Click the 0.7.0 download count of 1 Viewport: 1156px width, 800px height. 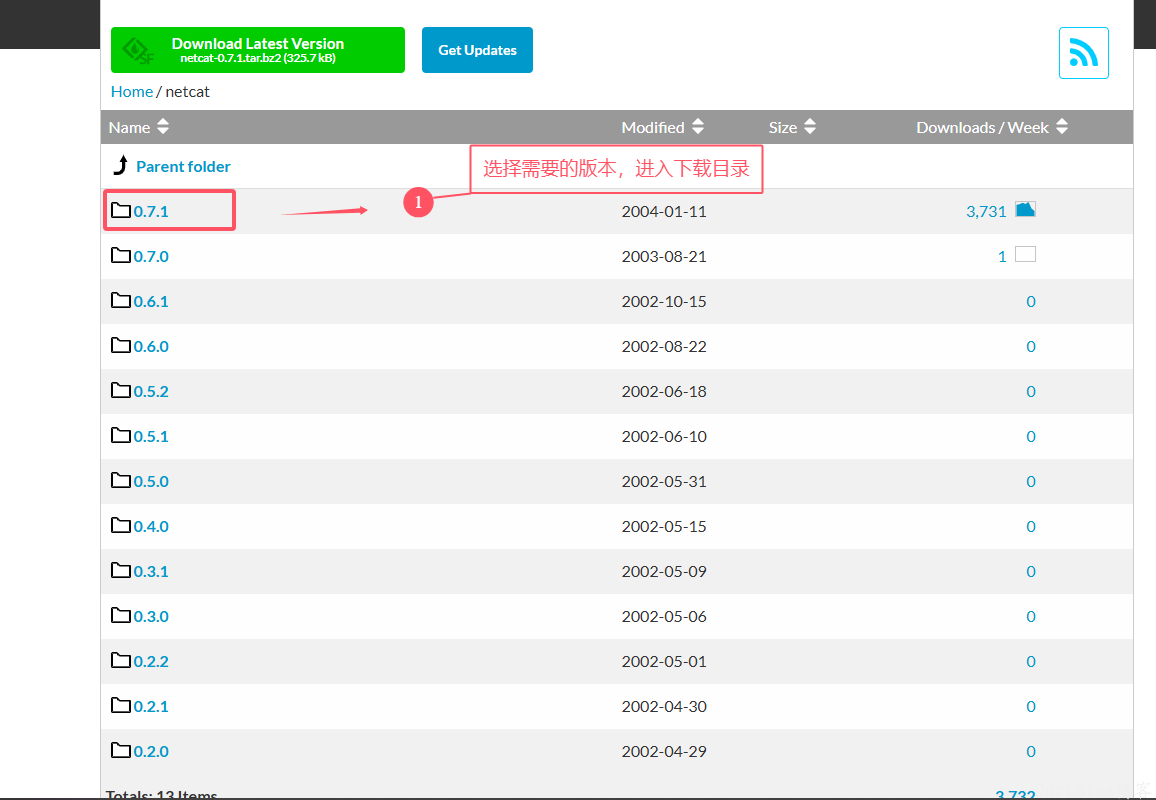pos(1002,257)
